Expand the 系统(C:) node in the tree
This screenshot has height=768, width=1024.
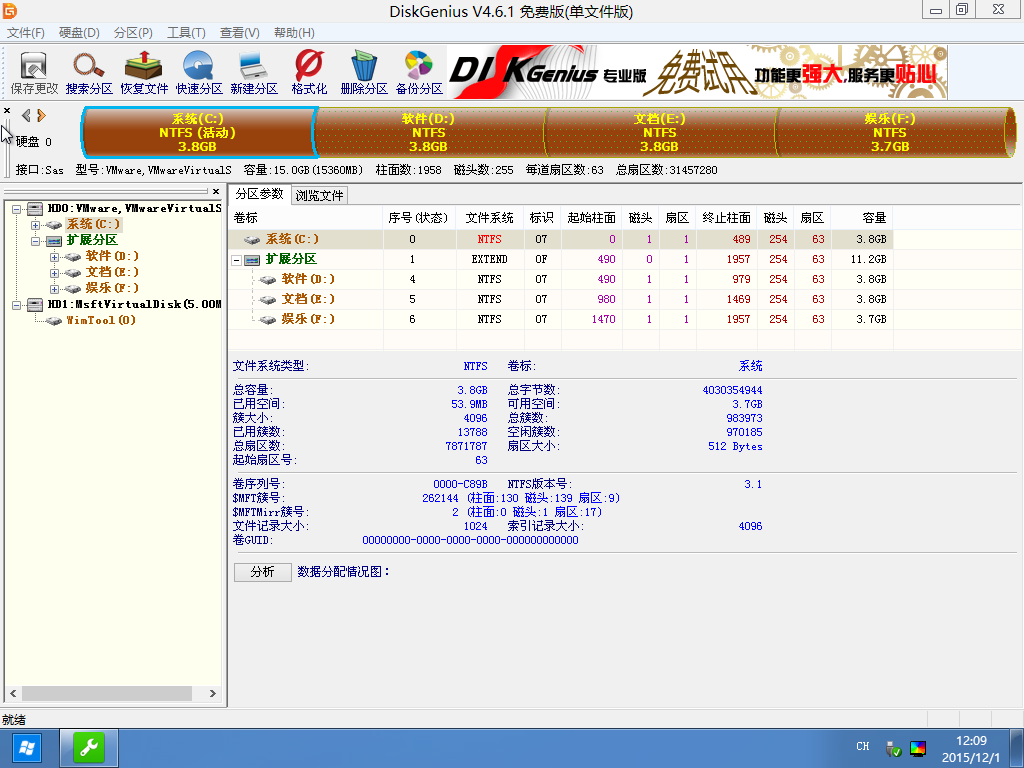click(36, 224)
